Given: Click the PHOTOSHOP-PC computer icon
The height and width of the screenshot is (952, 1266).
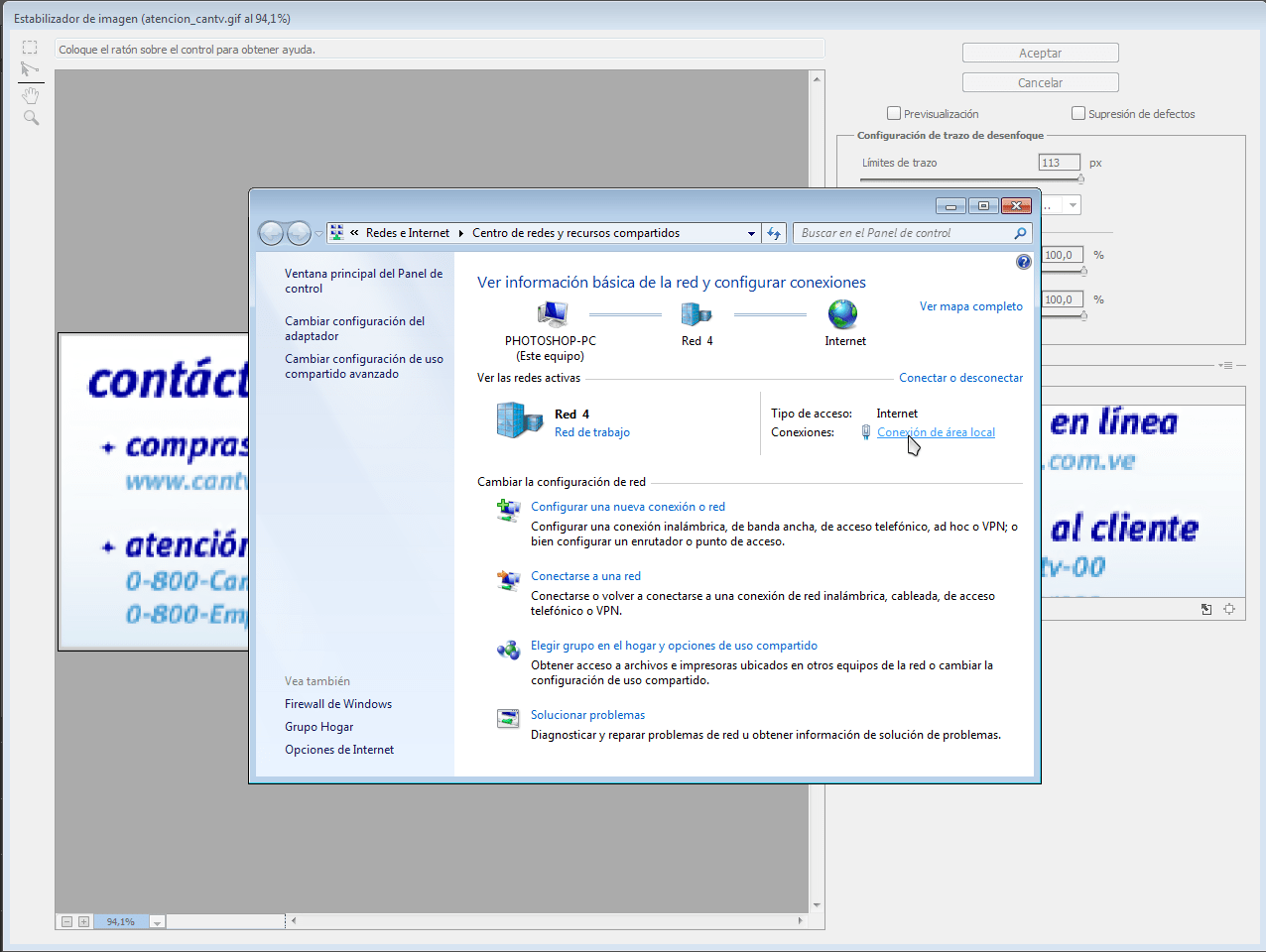Looking at the screenshot, I should tap(552, 314).
